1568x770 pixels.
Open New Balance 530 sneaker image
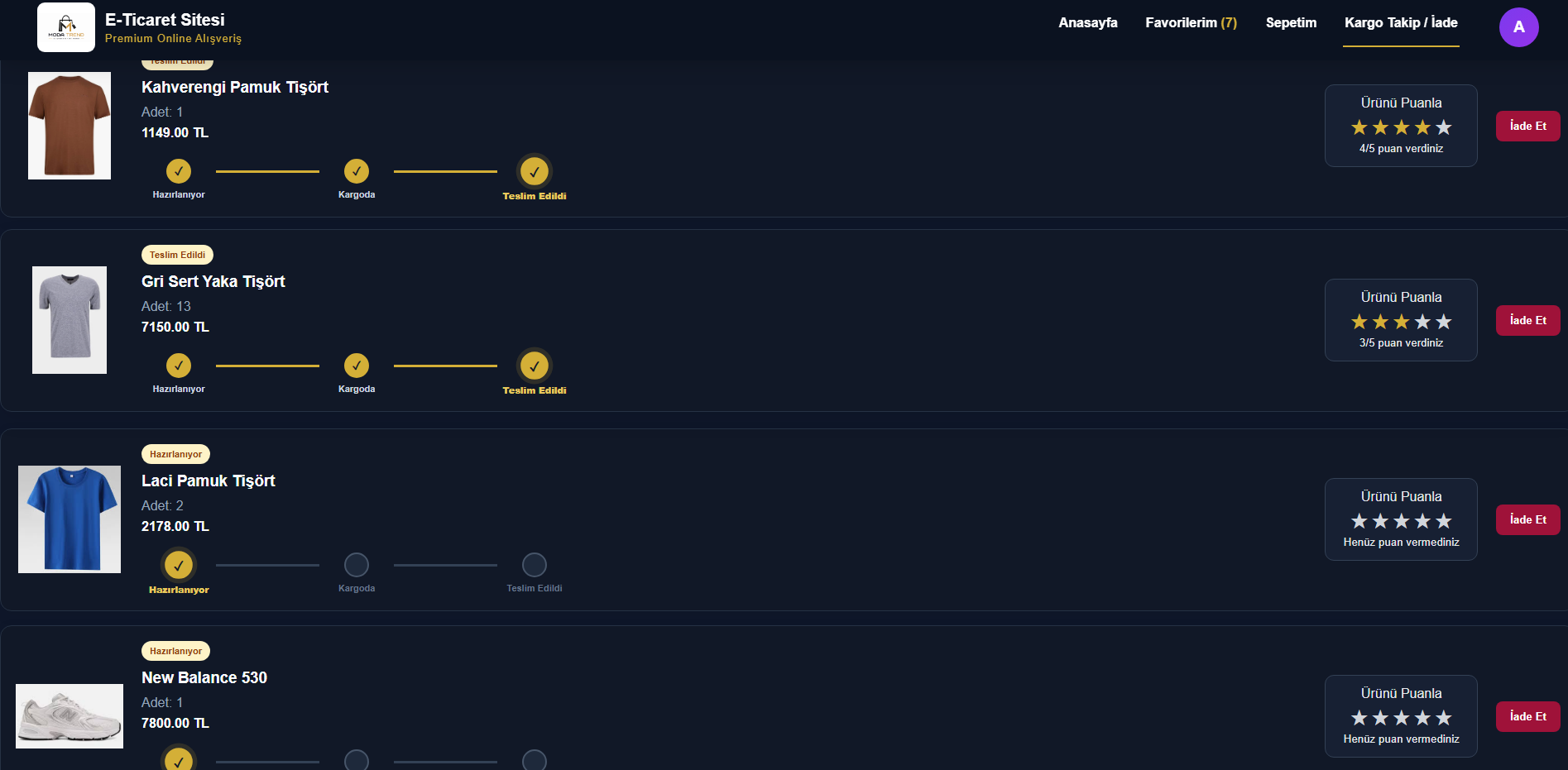click(x=70, y=716)
